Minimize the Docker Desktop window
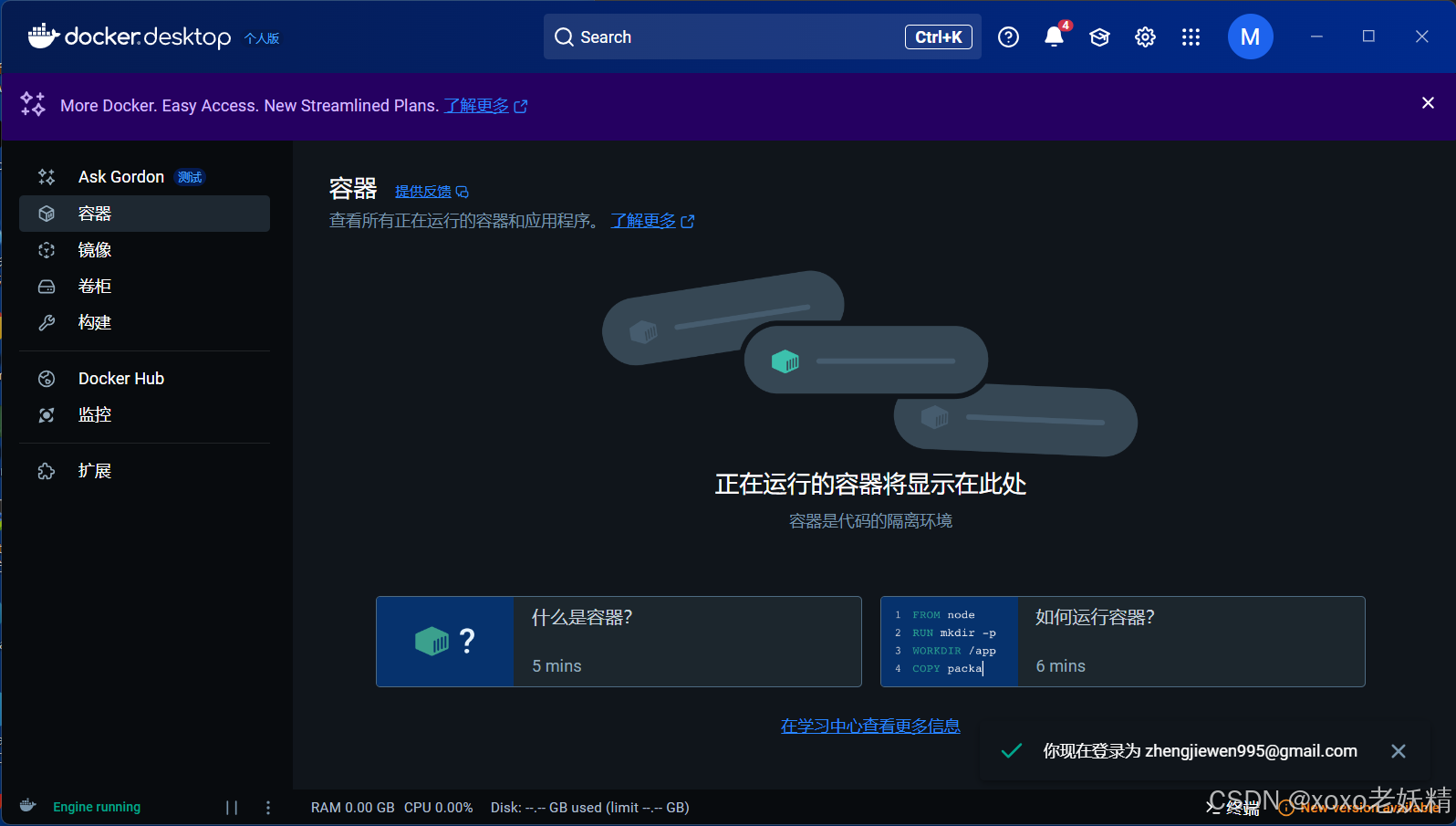 tap(1316, 37)
